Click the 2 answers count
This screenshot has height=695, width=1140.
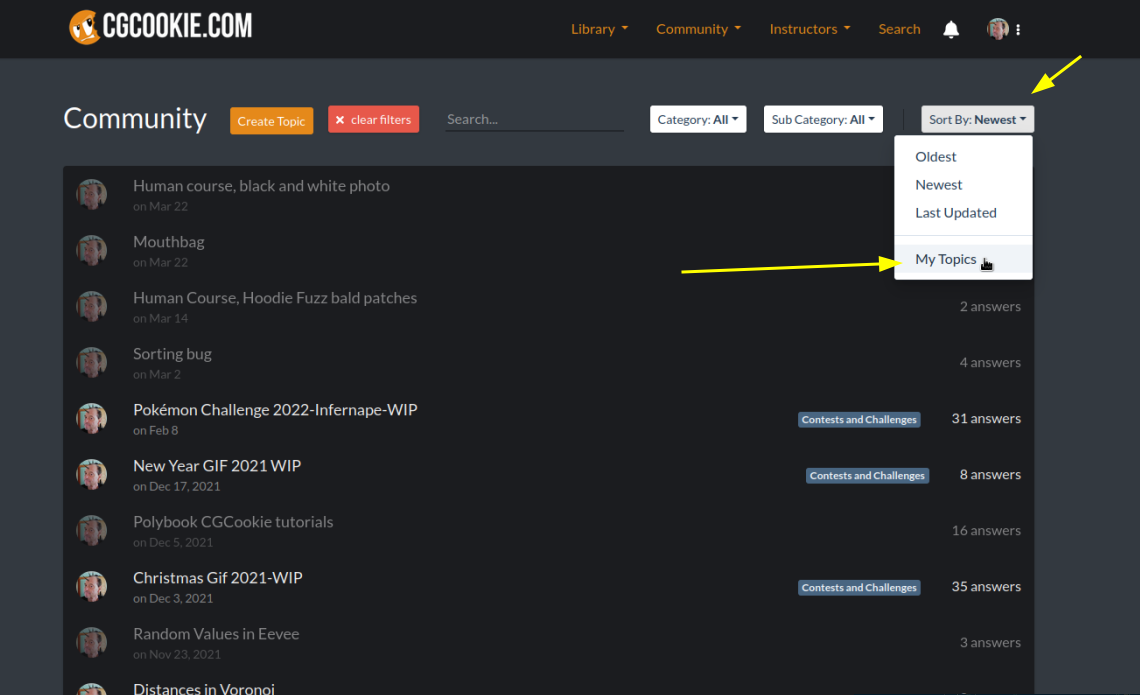point(990,306)
